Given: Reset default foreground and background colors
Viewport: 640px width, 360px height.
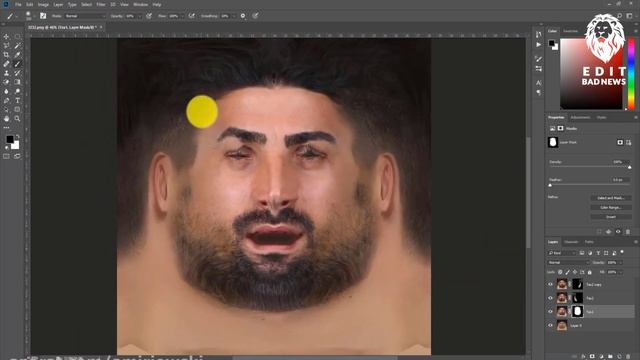Looking at the screenshot, I should point(6,147).
